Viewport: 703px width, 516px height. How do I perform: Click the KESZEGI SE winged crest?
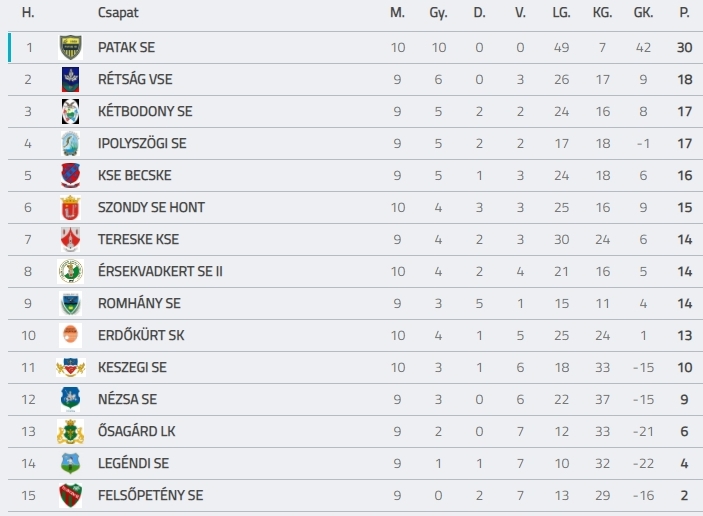70,368
